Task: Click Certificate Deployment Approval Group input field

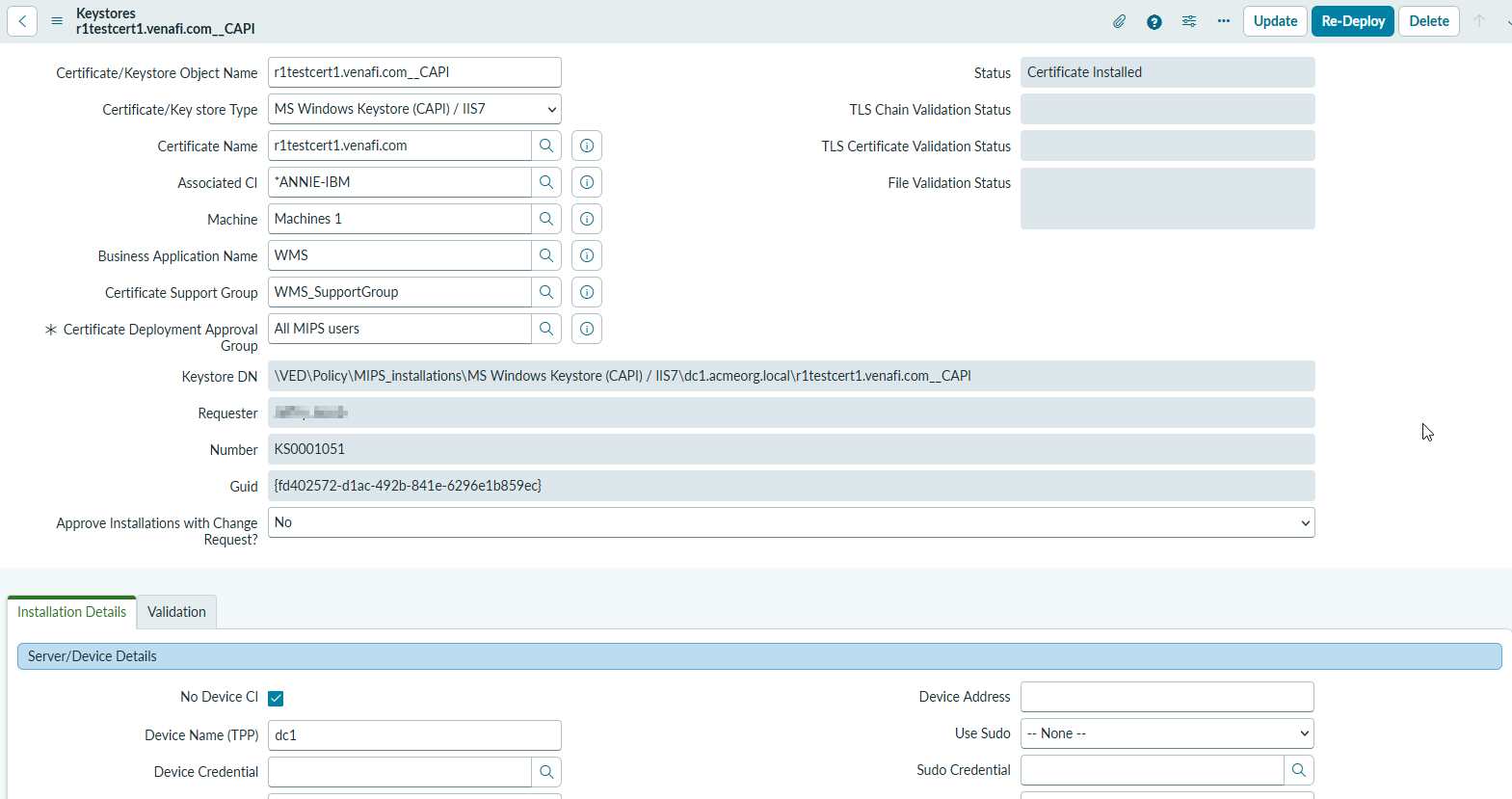Action: click(399, 329)
